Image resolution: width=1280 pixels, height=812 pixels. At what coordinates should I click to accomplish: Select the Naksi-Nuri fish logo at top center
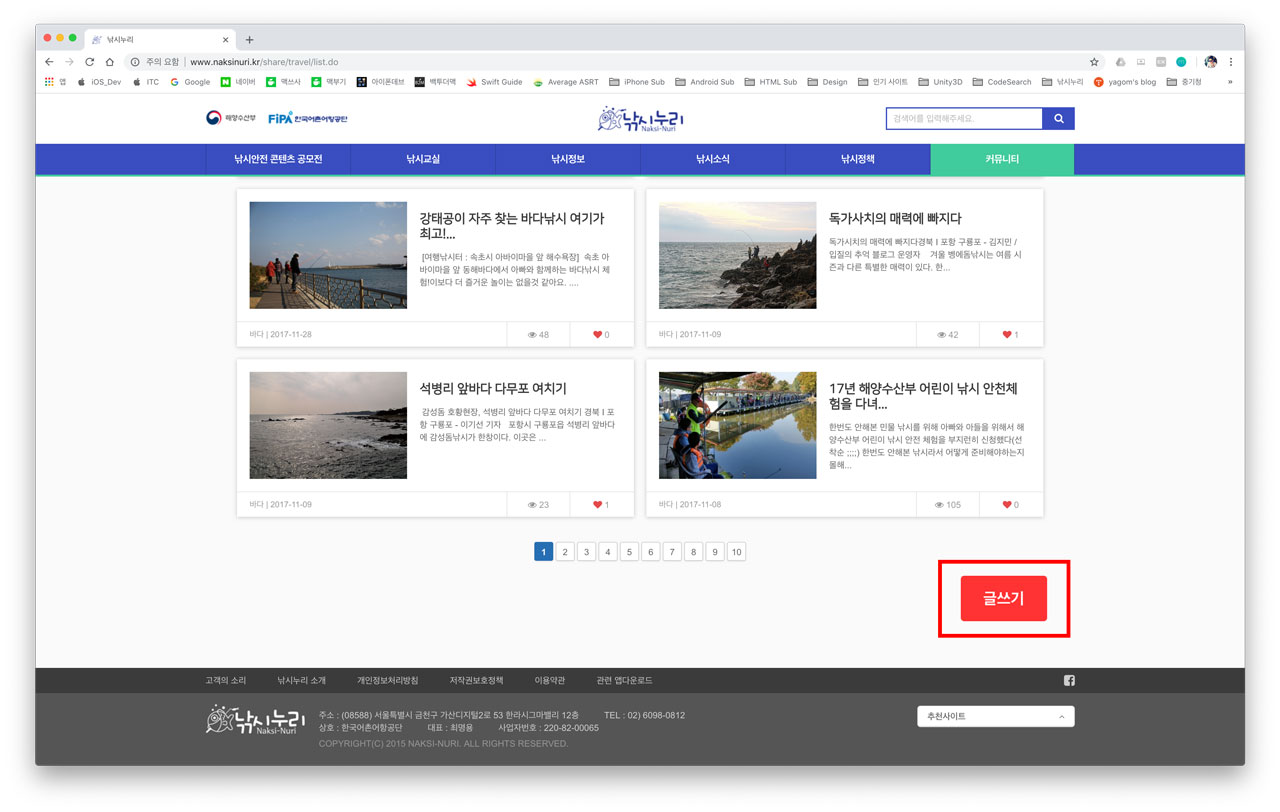639,118
